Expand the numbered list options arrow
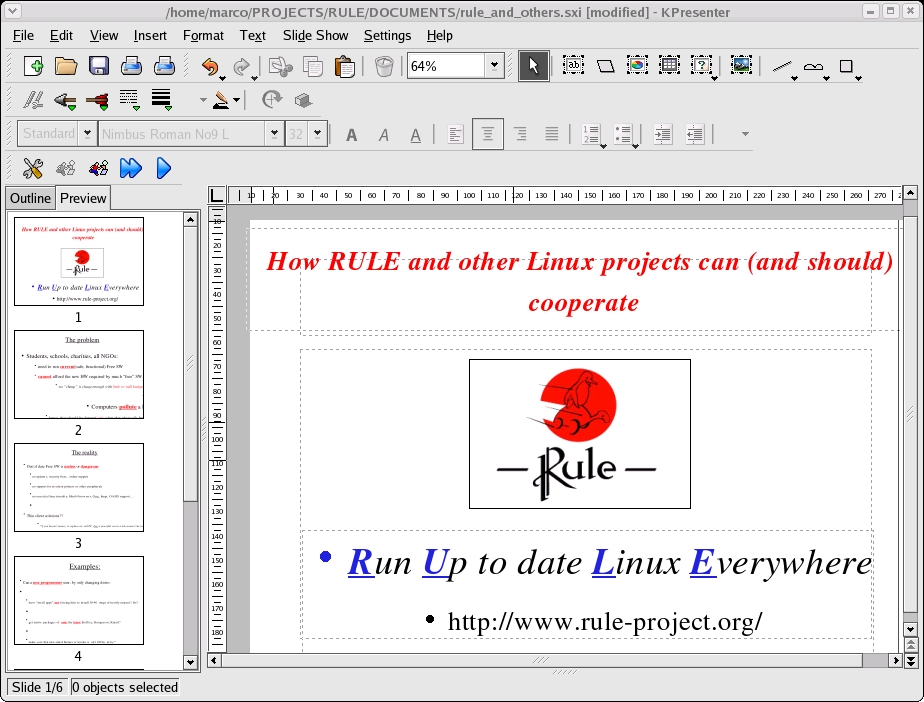The image size is (924, 702). coord(603,145)
